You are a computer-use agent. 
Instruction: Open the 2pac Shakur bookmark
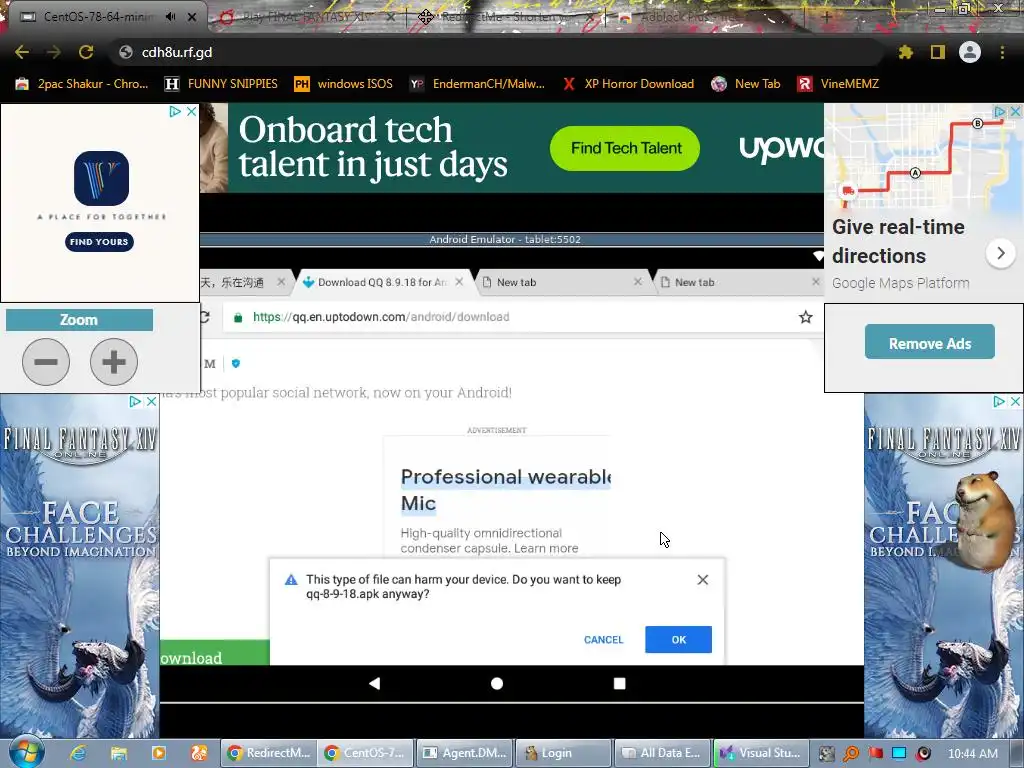[x=82, y=84]
